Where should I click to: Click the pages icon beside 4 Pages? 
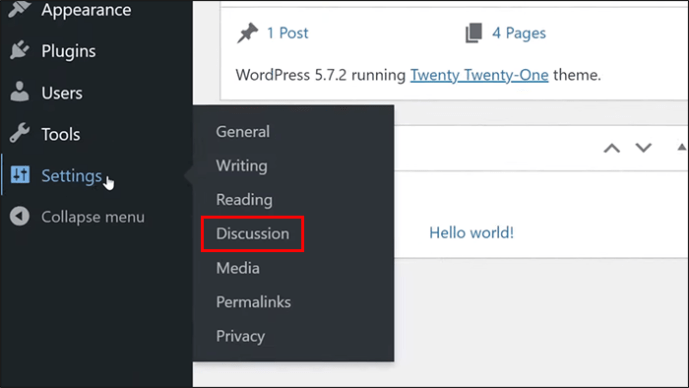(474, 33)
